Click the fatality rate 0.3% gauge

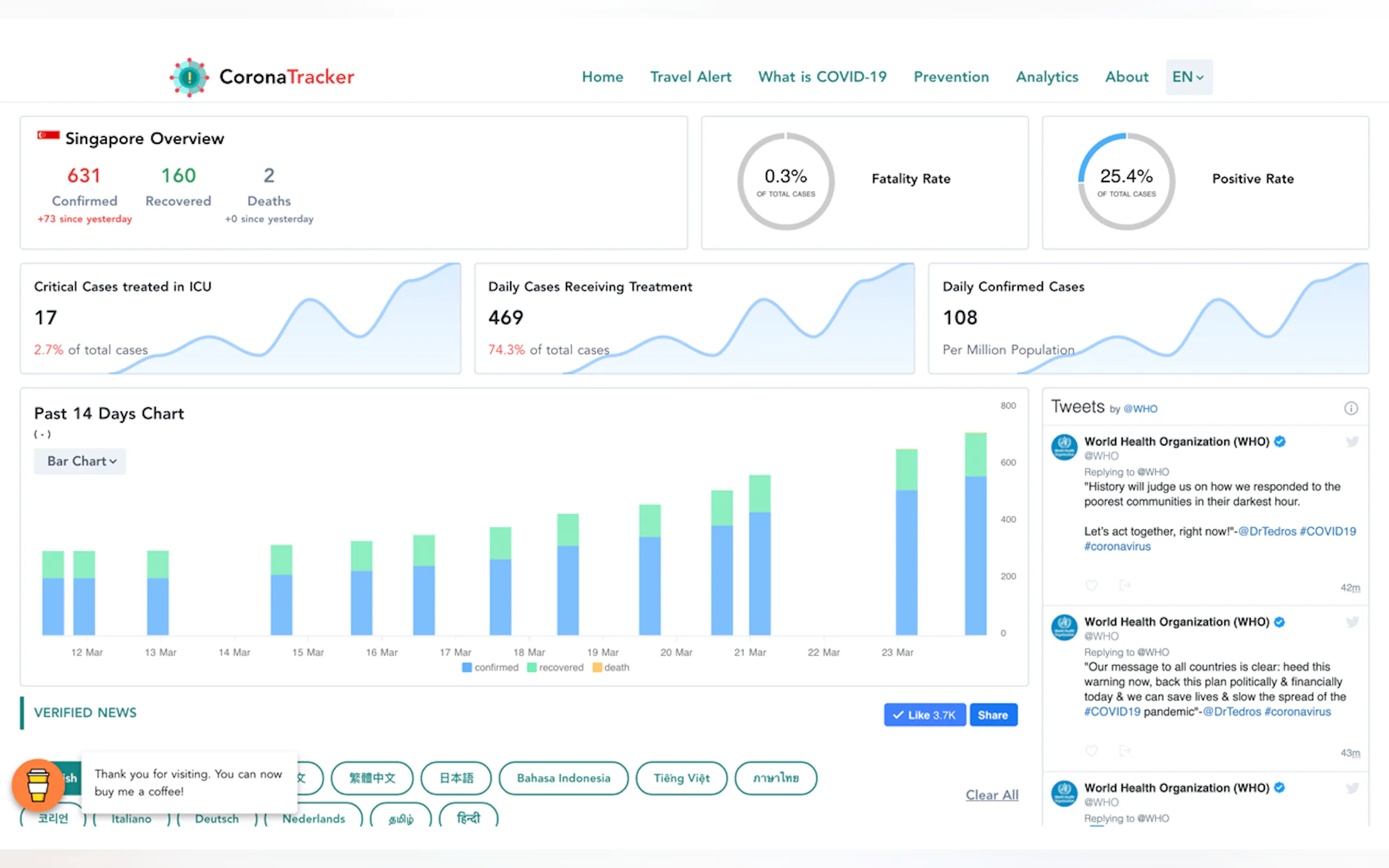(x=785, y=181)
